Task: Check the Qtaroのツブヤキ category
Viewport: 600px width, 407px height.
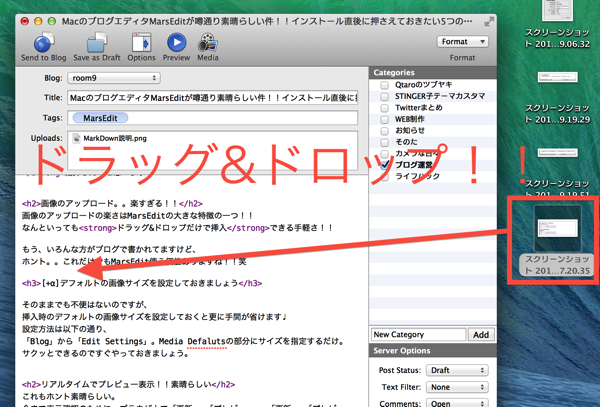Action: pos(385,85)
